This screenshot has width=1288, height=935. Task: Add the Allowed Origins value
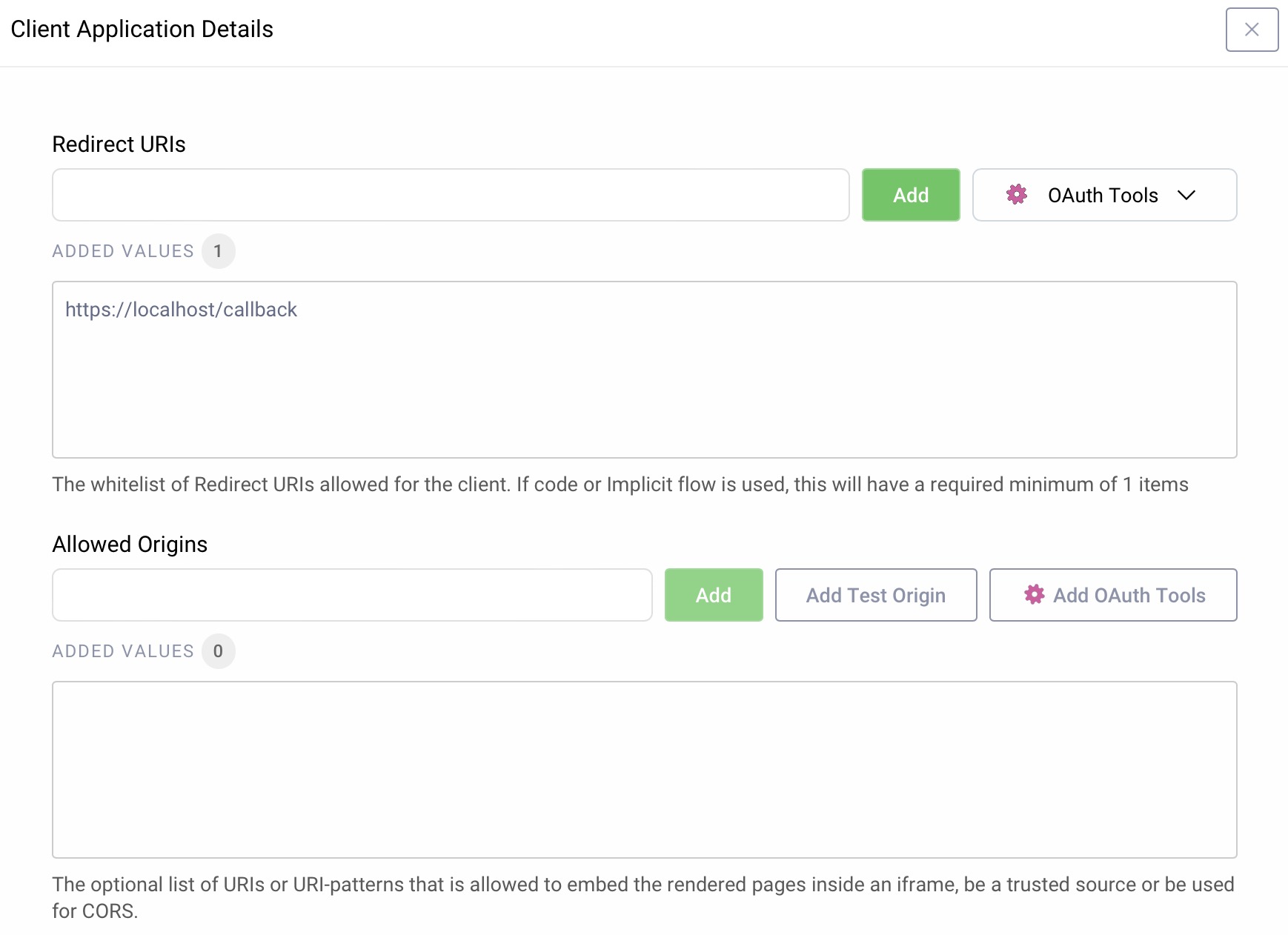pyautogui.click(x=714, y=595)
